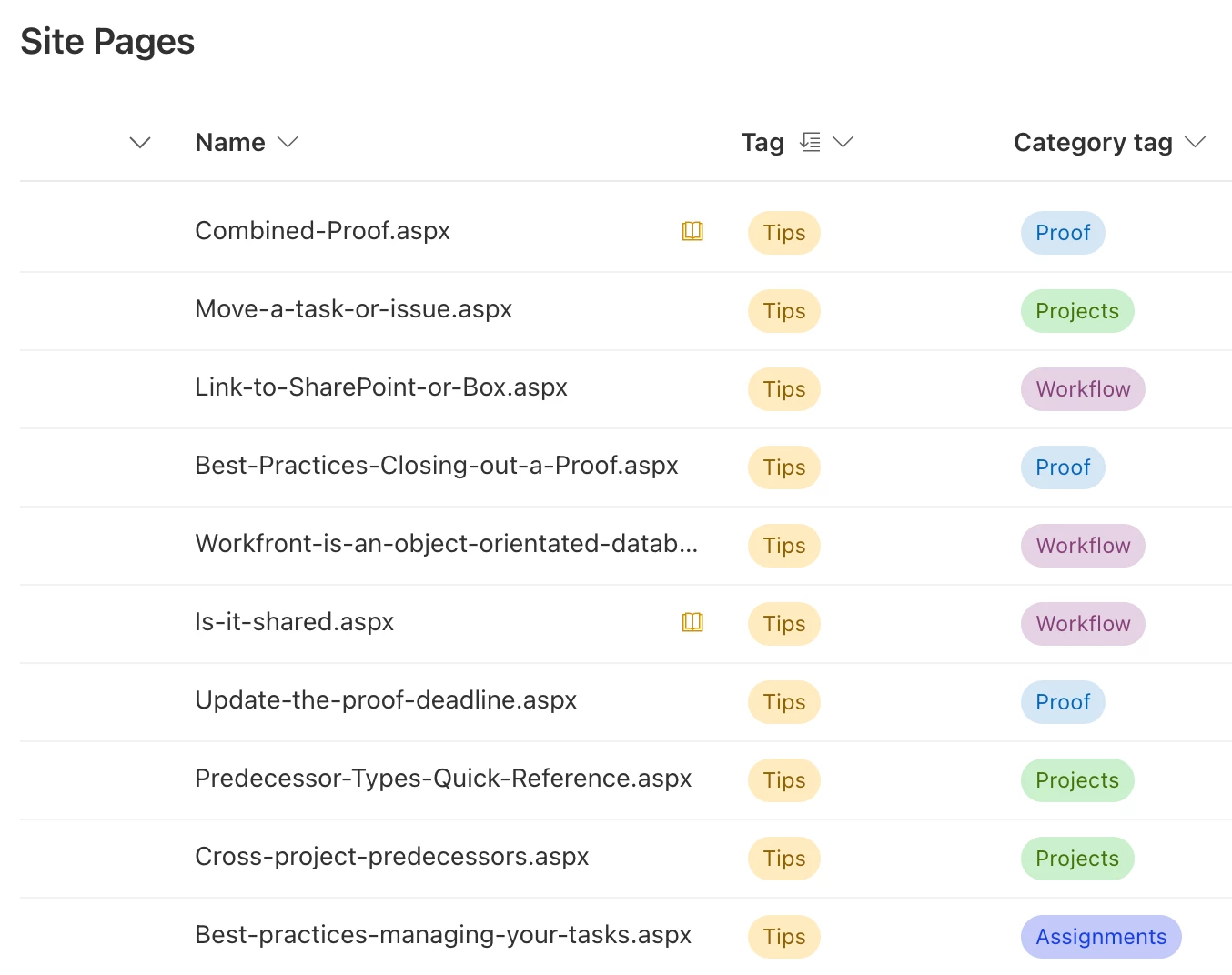Click Workflow pill for Link-to-SharePoint-or-Box.aspx

1082,389
